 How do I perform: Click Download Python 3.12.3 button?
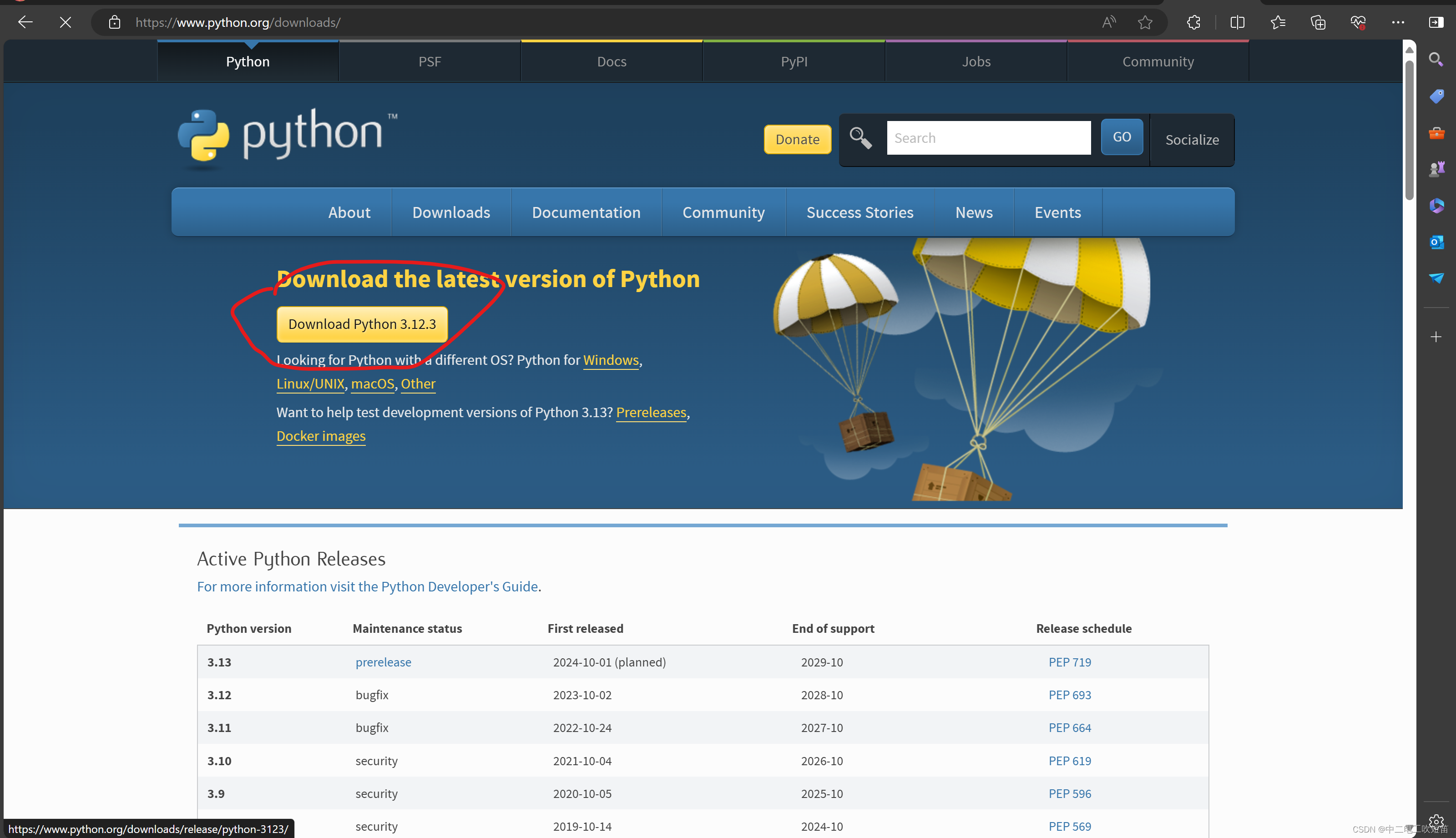[x=362, y=324]
